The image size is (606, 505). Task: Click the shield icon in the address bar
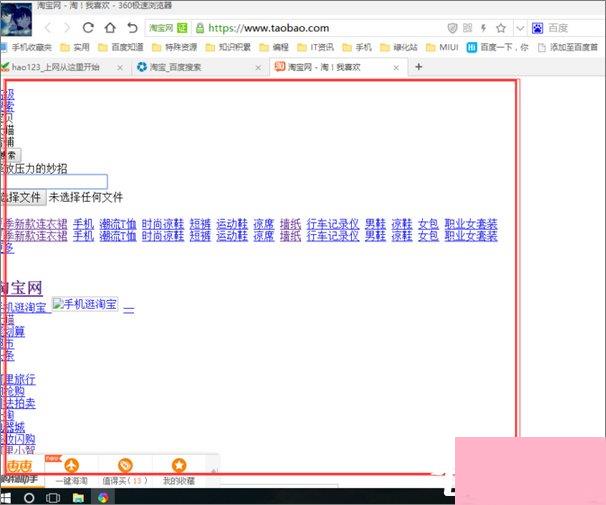tap(452, 28)
